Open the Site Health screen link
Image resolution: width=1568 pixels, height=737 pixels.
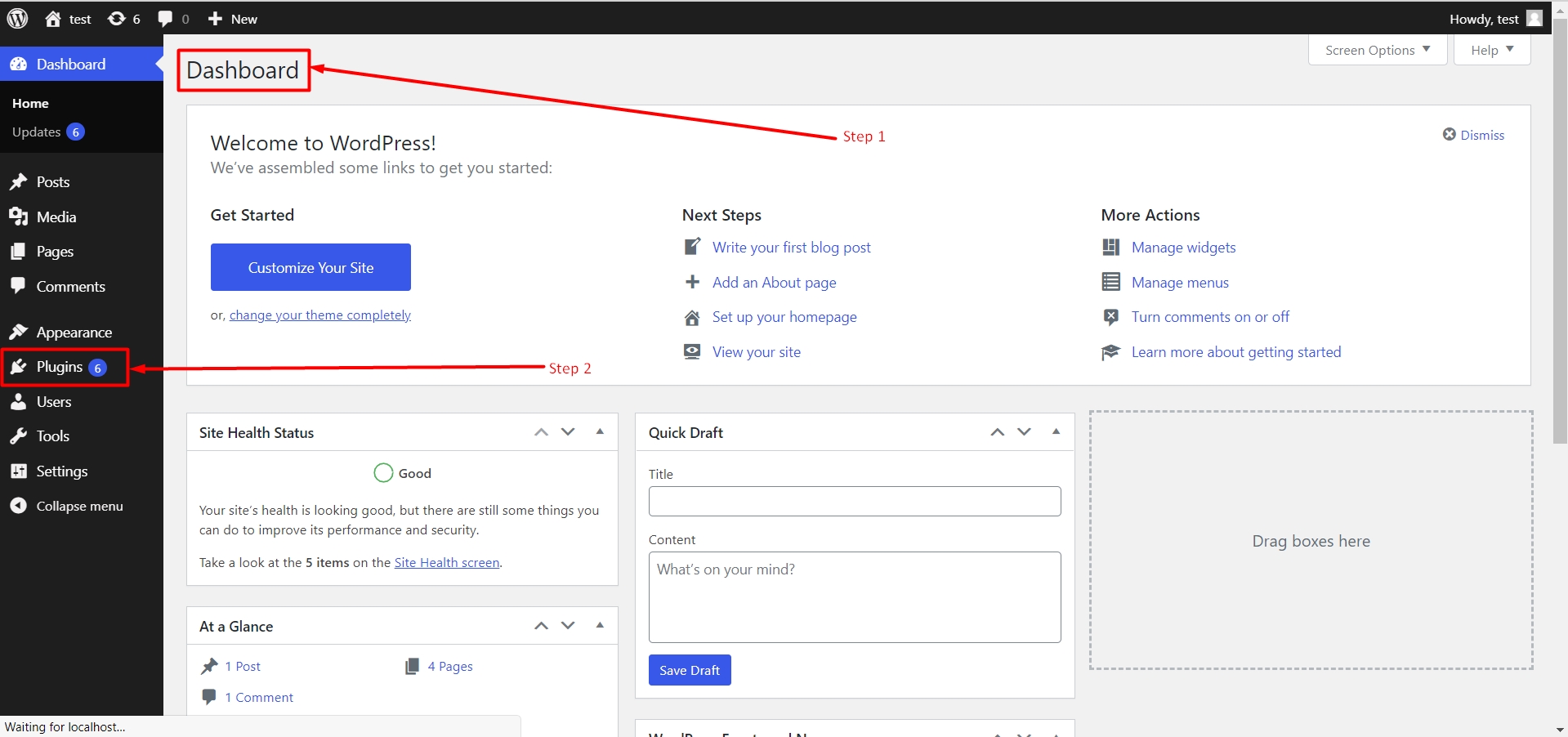click(x=447, y=562)
